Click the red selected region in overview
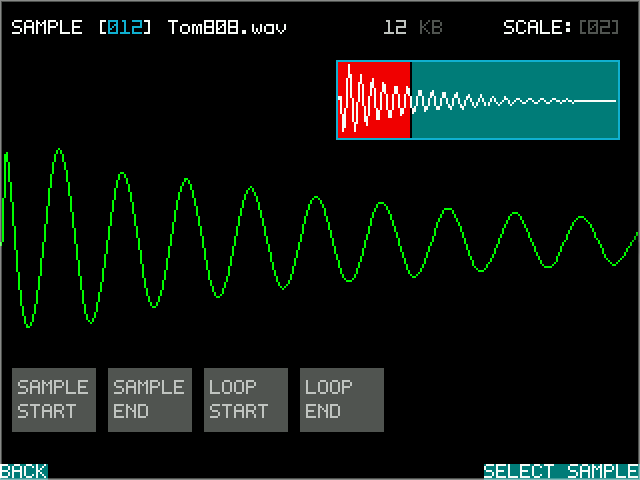The width and height of the screenshot is (640, 480). (x=374, y=100)
